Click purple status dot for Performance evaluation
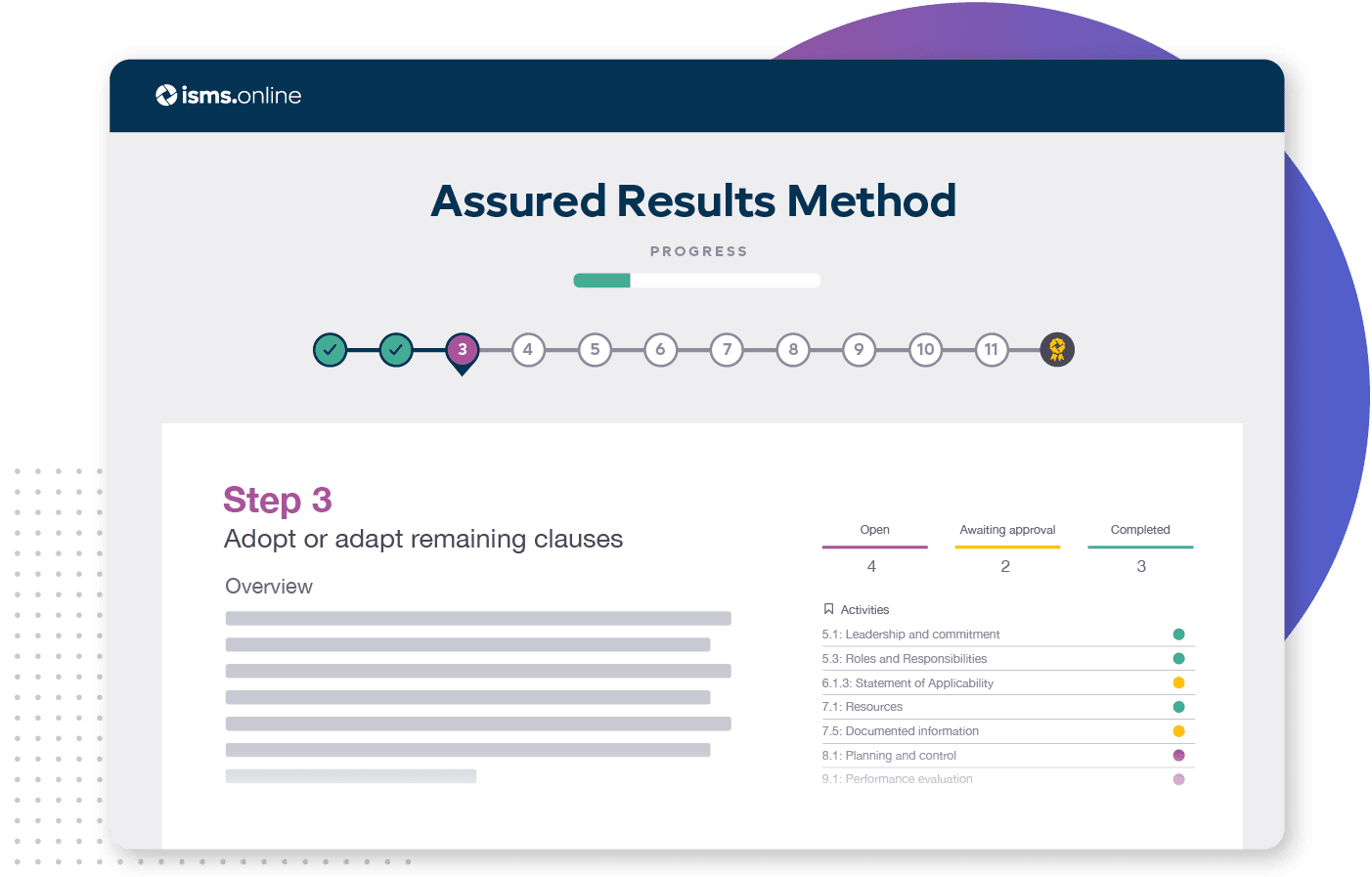The width and height of the screenshot is (1372, 877). click(1178, 779)
